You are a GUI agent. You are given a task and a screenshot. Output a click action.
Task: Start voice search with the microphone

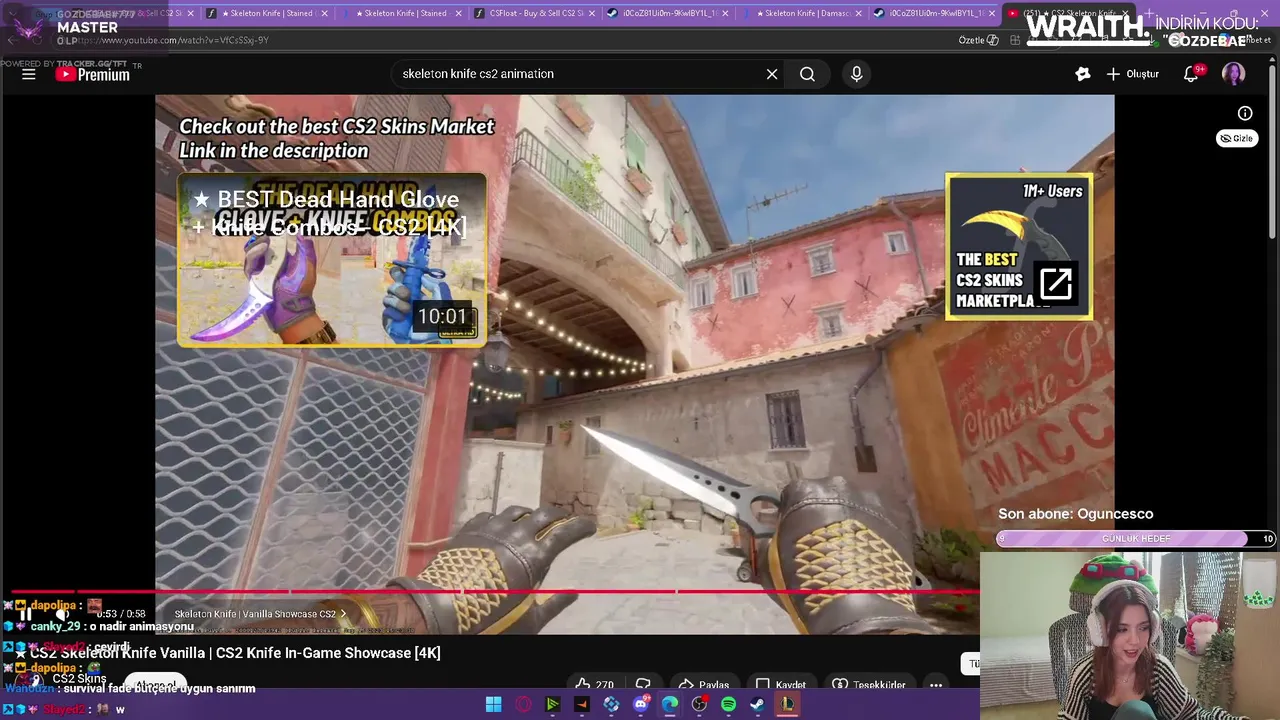click(856, 74)
